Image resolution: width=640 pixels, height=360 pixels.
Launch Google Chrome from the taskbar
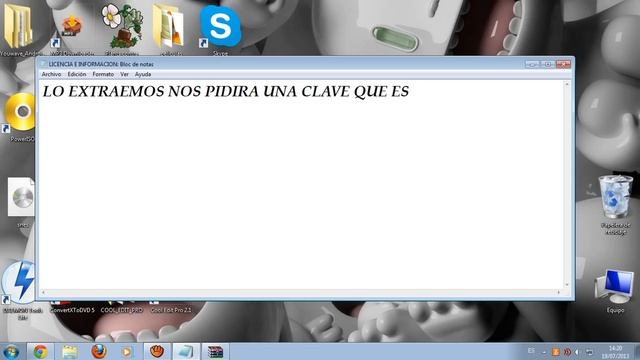pos(40,351)
